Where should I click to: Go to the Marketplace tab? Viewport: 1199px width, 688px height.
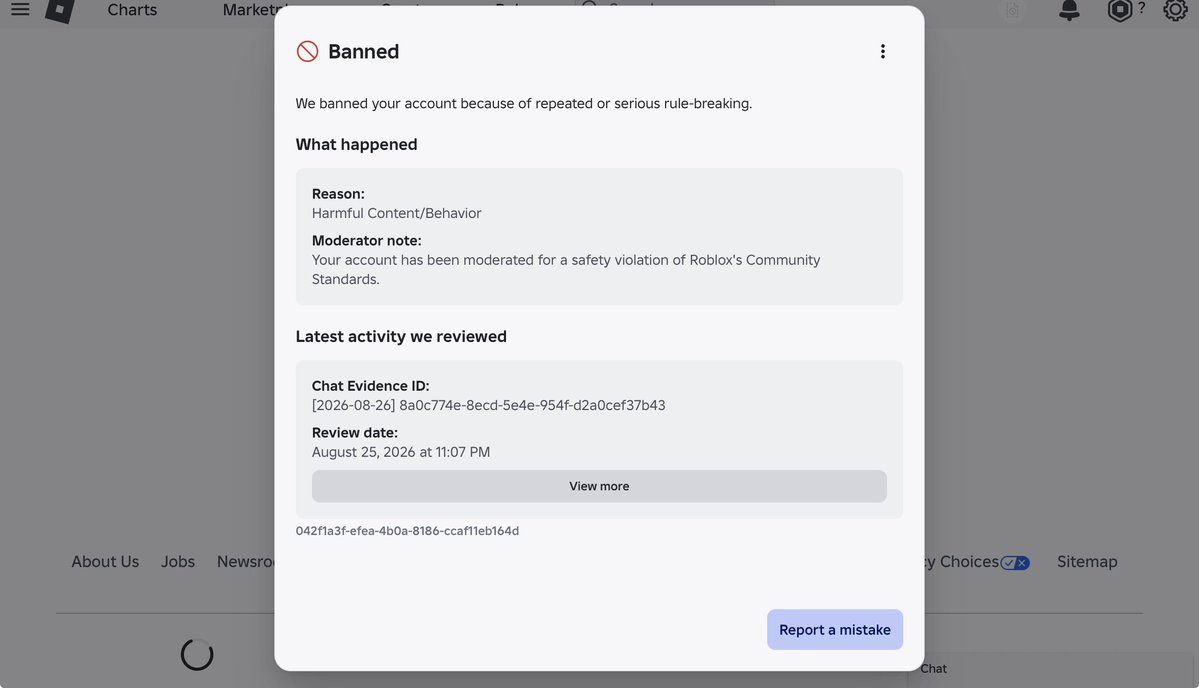[249, 10]
